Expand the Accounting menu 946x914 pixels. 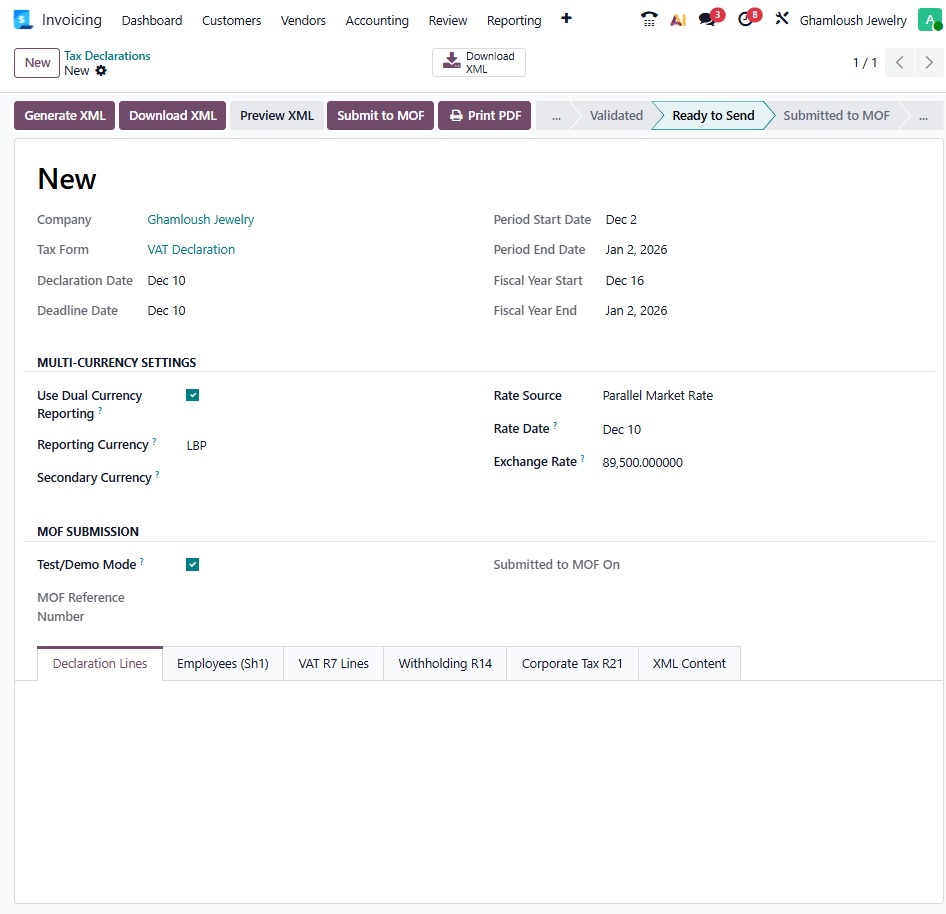click(x=377, y=20)
